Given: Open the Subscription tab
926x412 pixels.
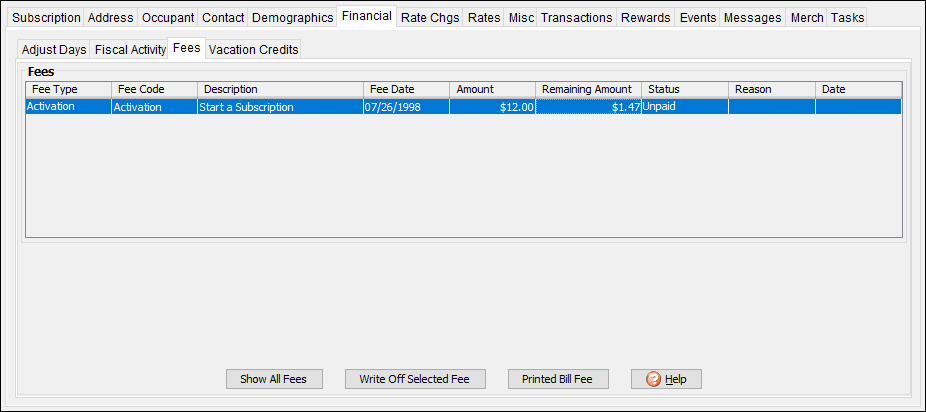Looking at the screenshot, I should tap(46, 18).
